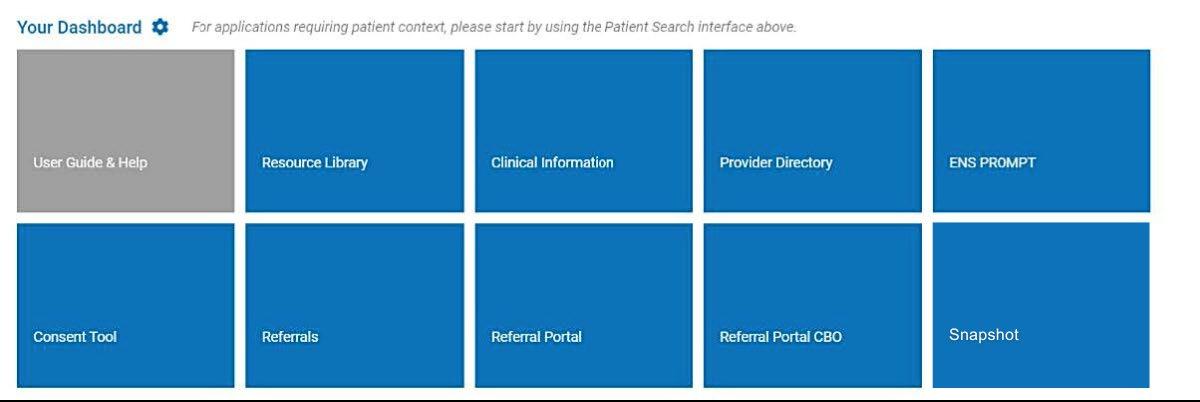The width and height of the screenshot is (1200, 402).
Task: Click the 'Snapshot' label text
Action: 983,335
